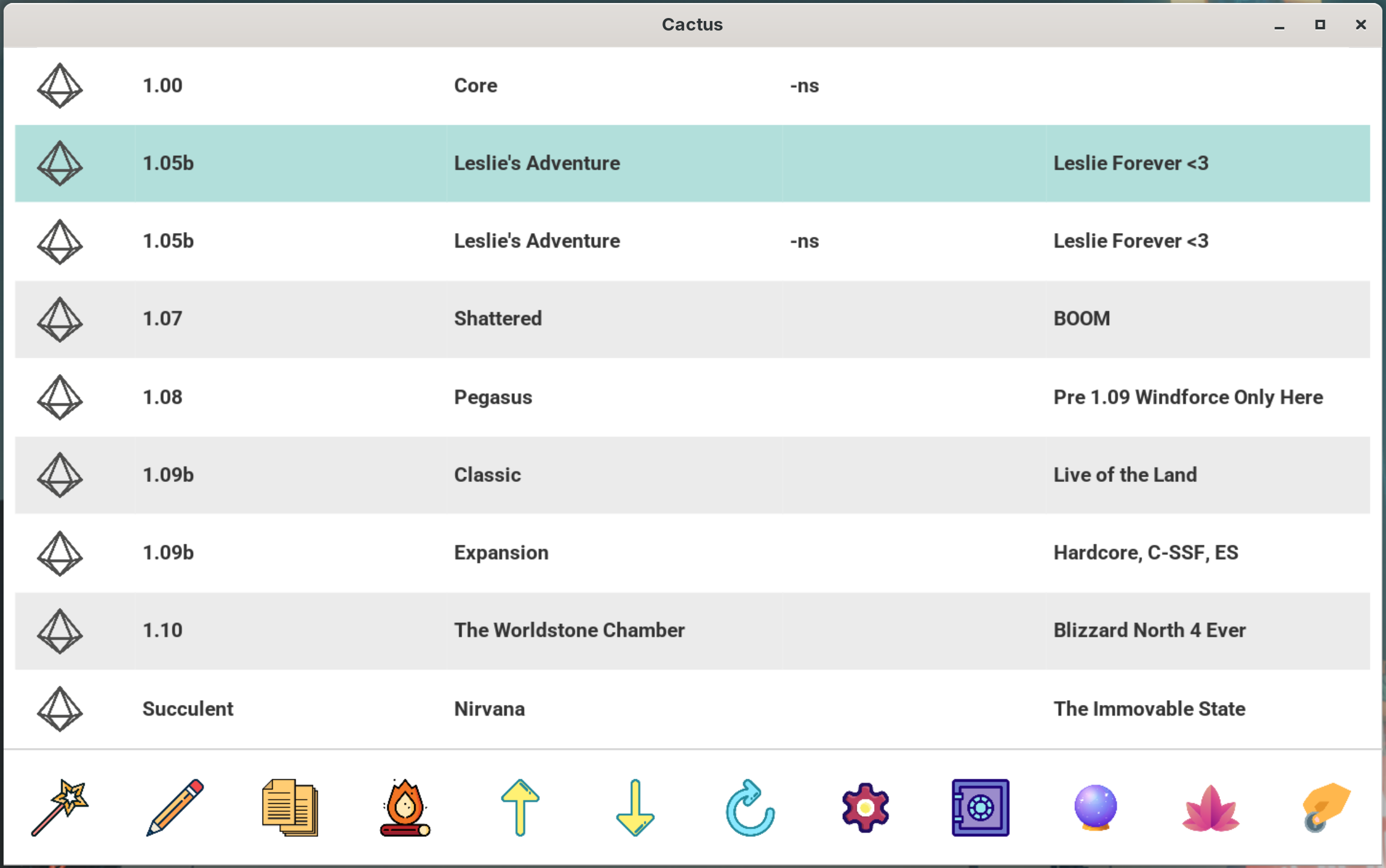Image resolution: width=1386 pixels, height=868 pixels.
Task: Click the diamond icon in the highlighted Leslie's Adventure row
Action: tap(60, 163)
